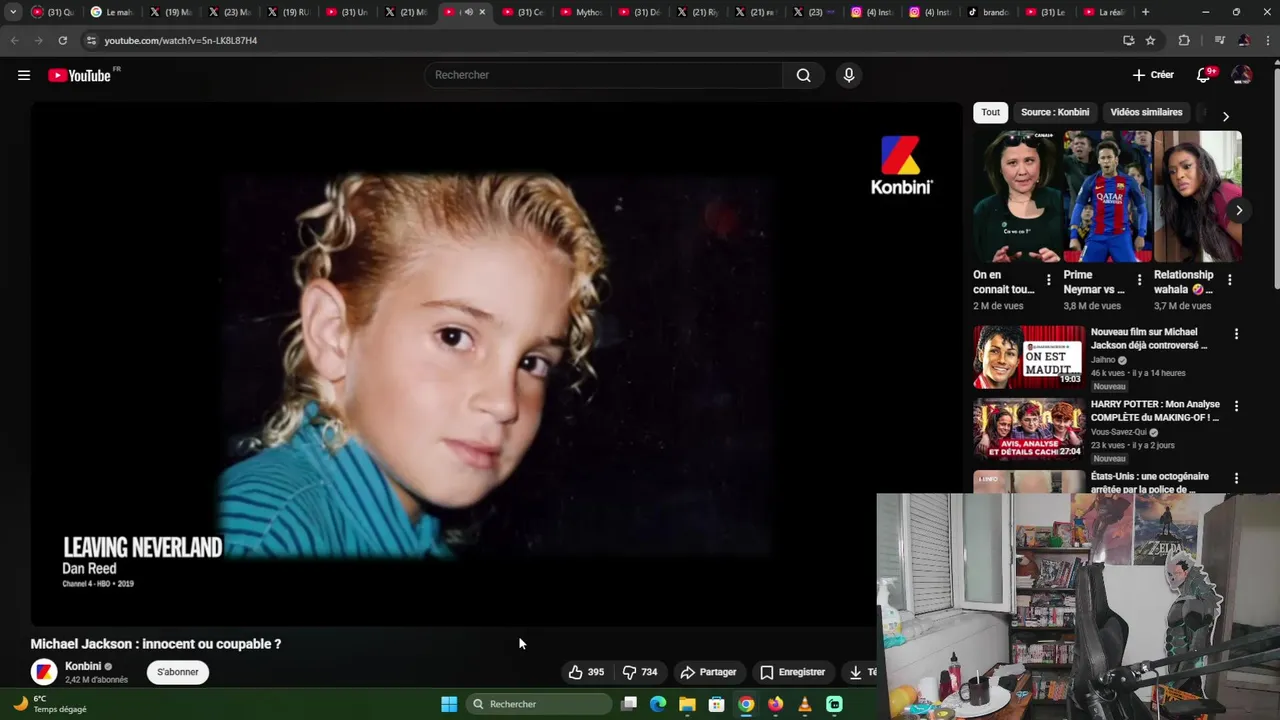Click the Chrome address bar URL

(x=181, y=40)
